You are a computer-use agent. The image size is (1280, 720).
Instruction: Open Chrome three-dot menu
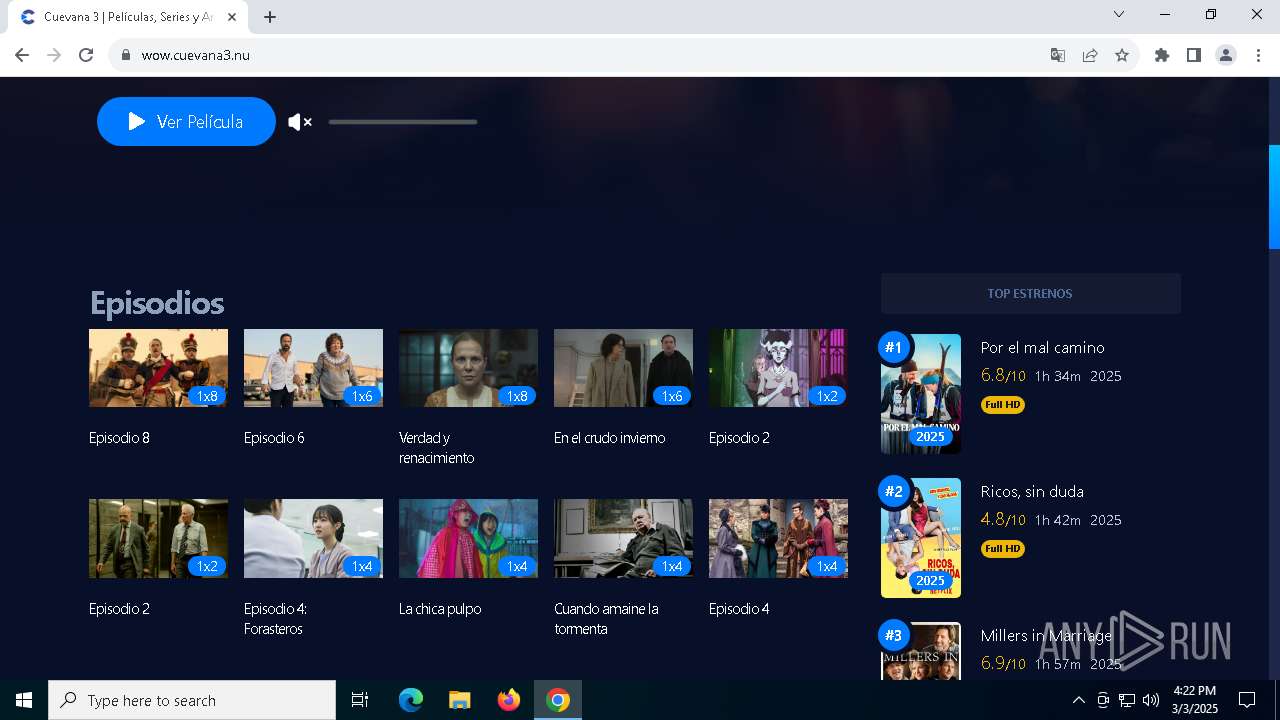pyautogui.click(x=1258, y=55)
